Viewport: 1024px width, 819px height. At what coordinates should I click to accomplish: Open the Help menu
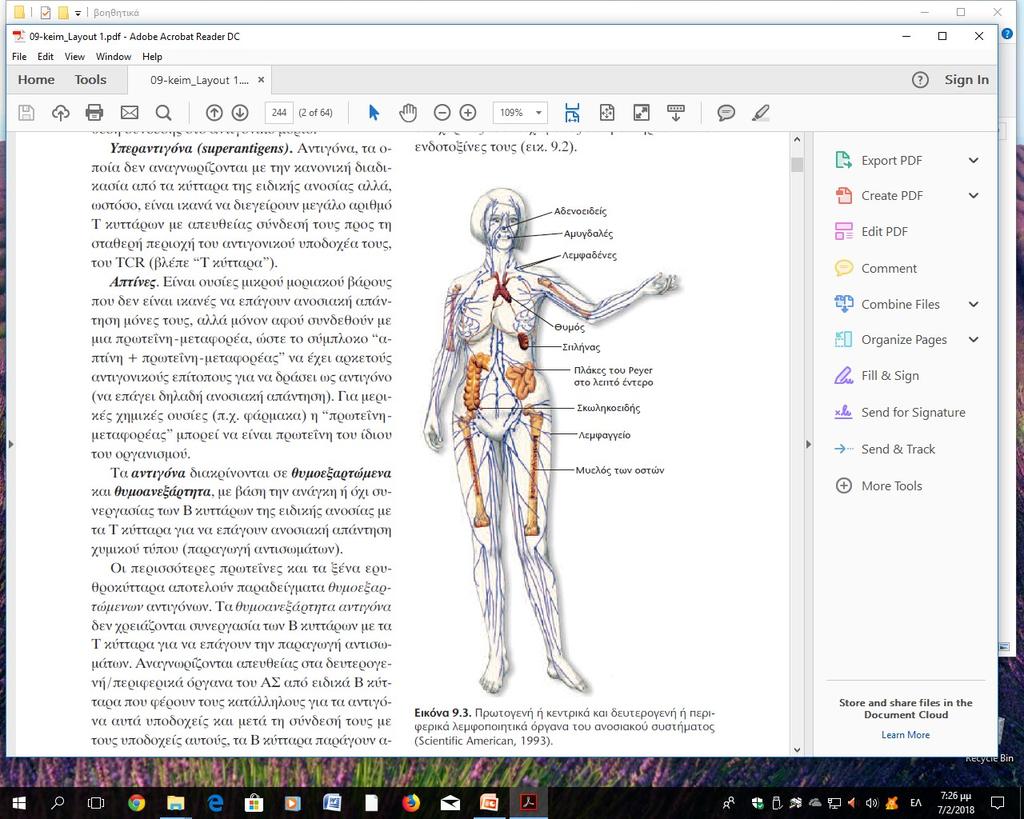point(152,57)
